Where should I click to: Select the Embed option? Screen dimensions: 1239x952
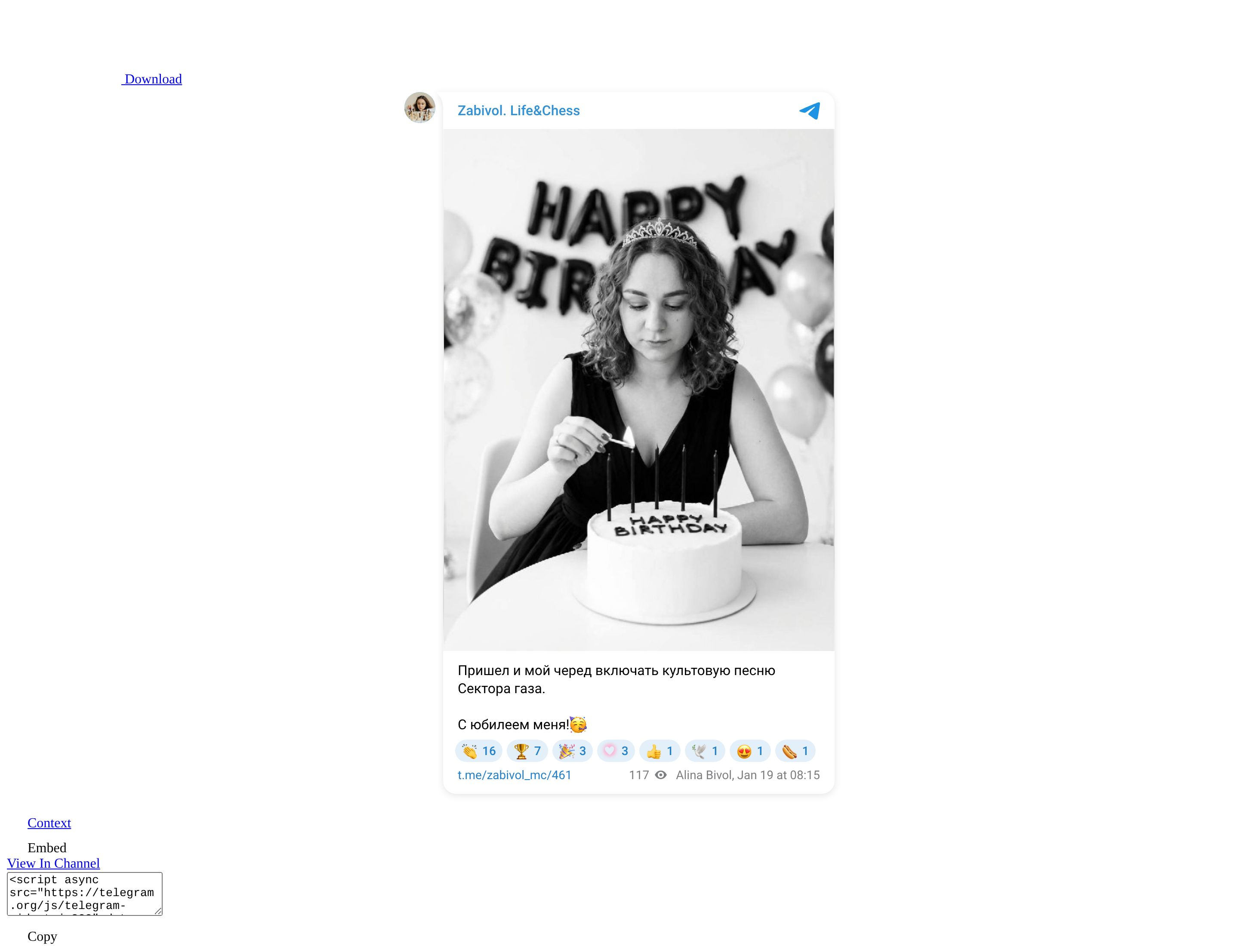(x=47, y=847)
